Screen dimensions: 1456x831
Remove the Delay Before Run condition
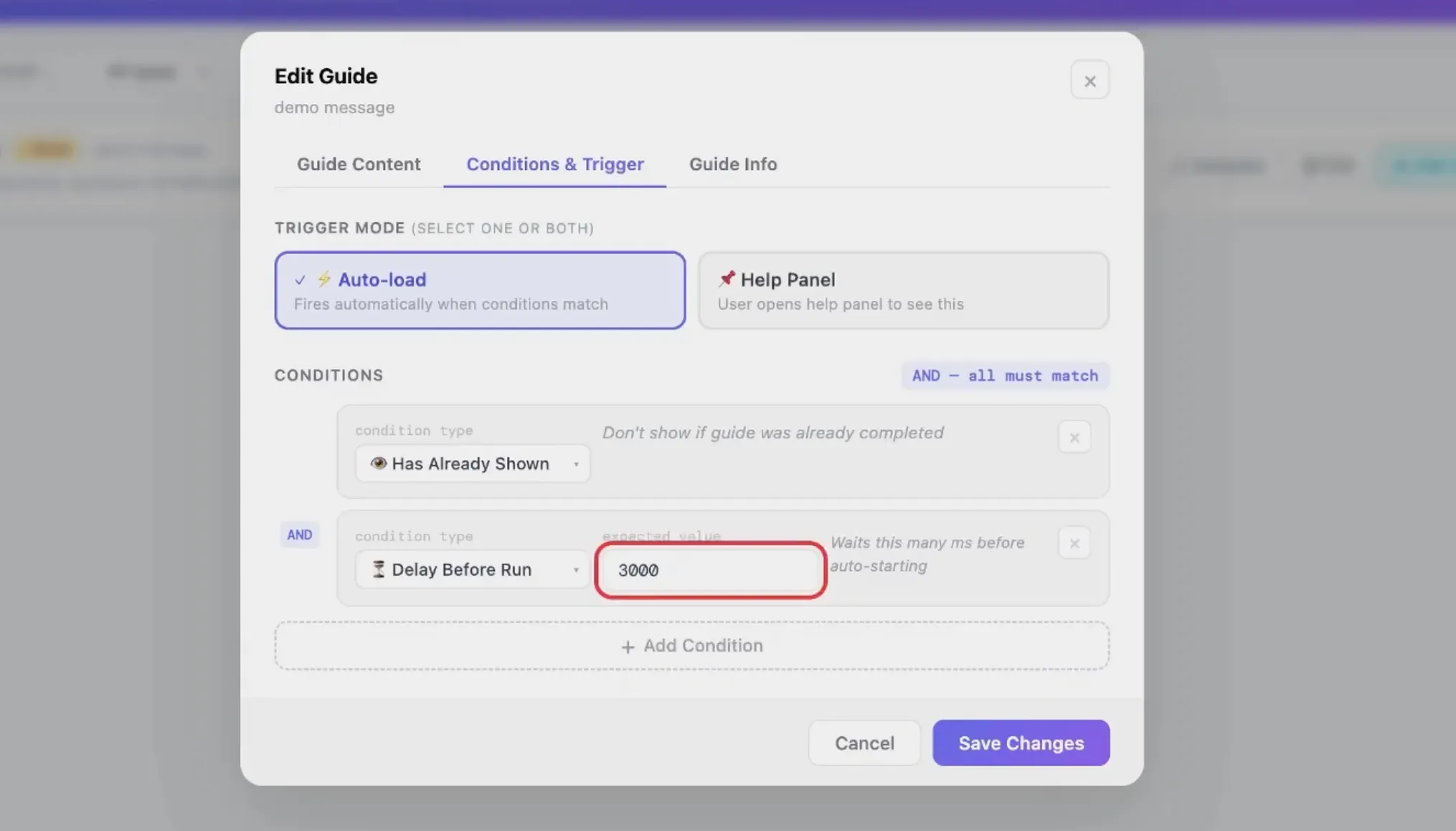coord(1074,543)
